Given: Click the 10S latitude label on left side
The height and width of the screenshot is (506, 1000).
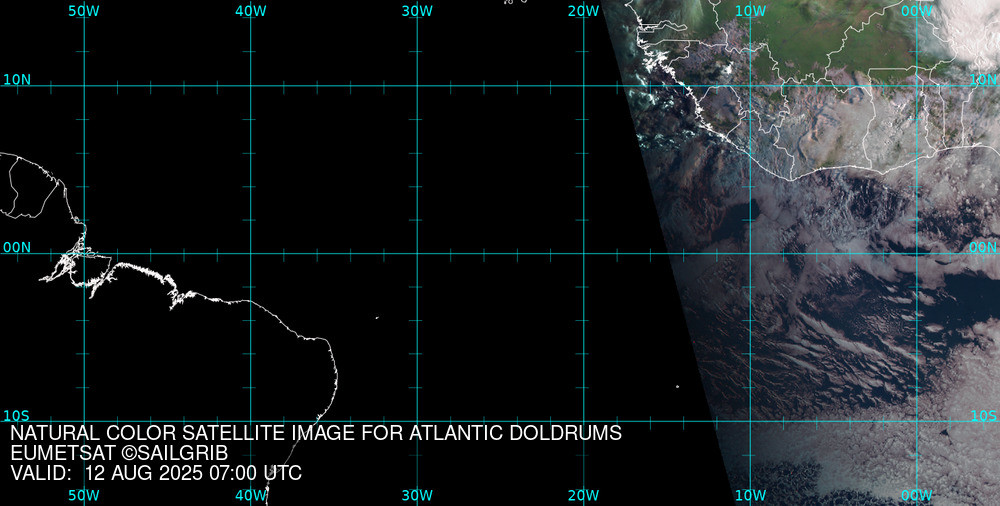Looking at the screenshot, I should point(17,415).
